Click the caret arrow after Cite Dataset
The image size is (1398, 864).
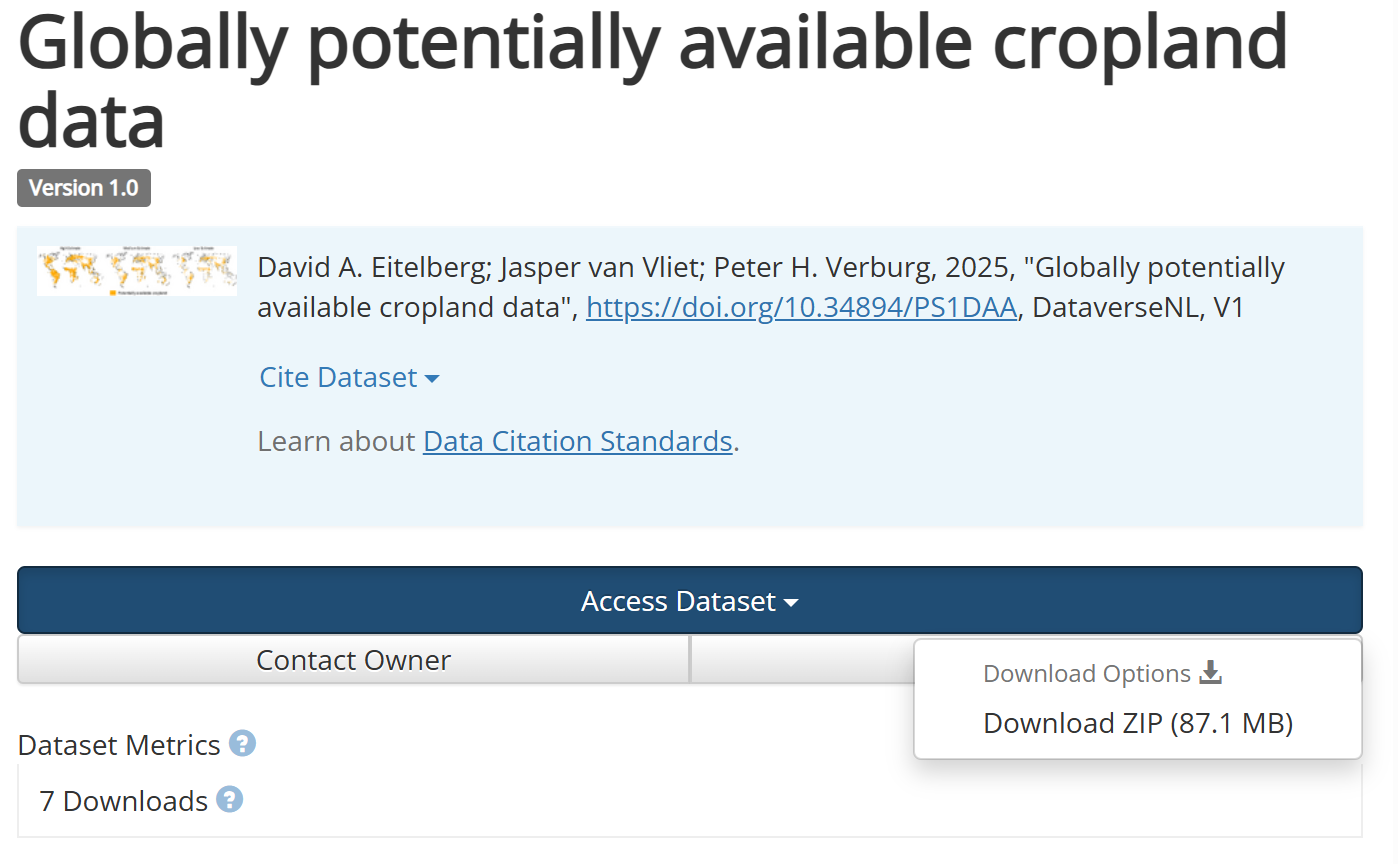click(x=432, y=378)
